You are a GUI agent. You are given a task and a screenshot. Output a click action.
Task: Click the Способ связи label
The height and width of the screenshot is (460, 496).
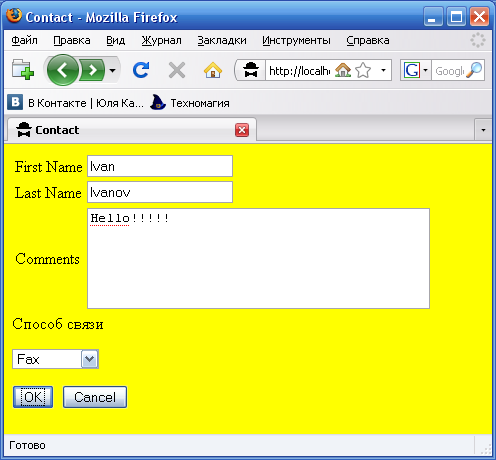pos(58,324)
